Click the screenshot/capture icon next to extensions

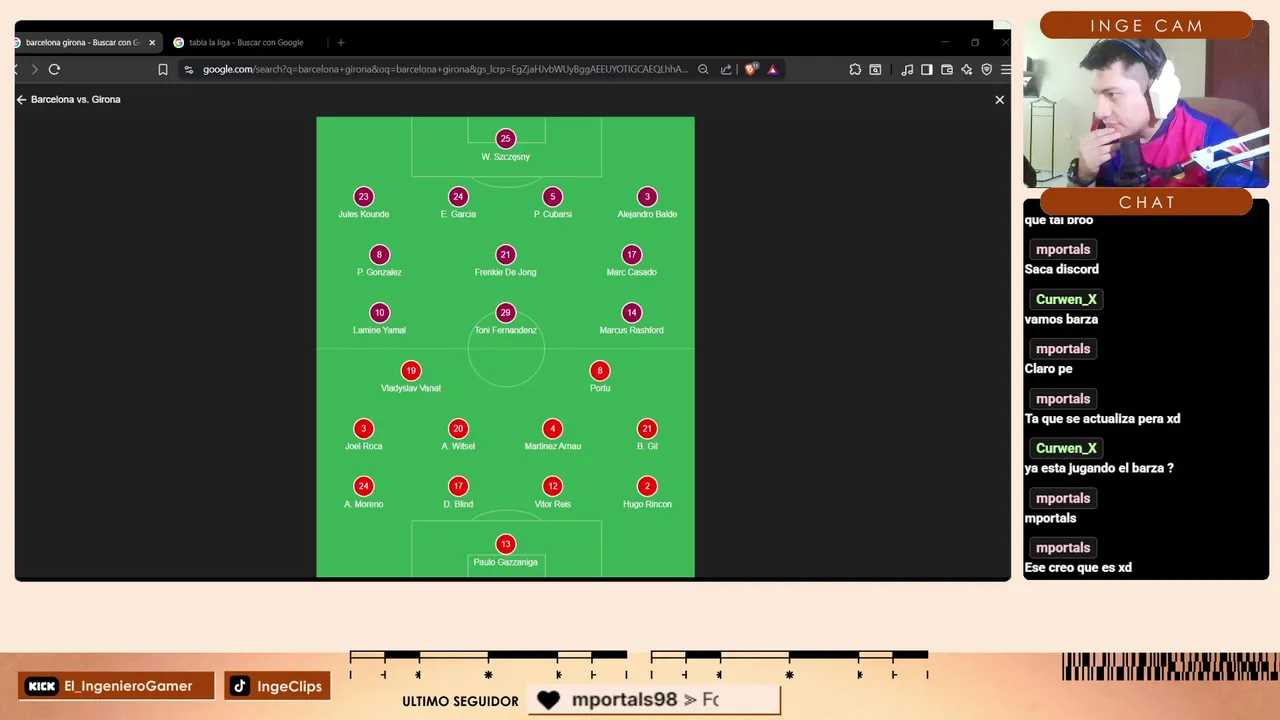pyautogui.click(x=875, y=69)
